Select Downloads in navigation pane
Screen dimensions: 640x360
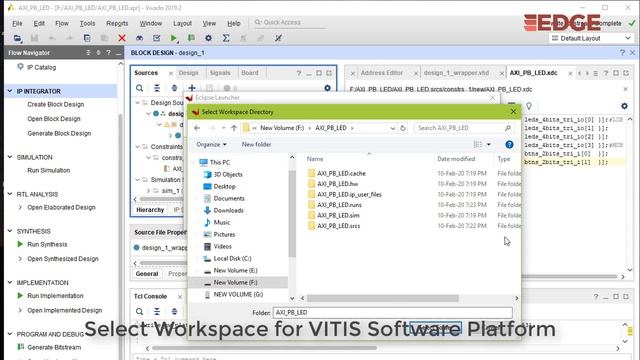[228, 210]
